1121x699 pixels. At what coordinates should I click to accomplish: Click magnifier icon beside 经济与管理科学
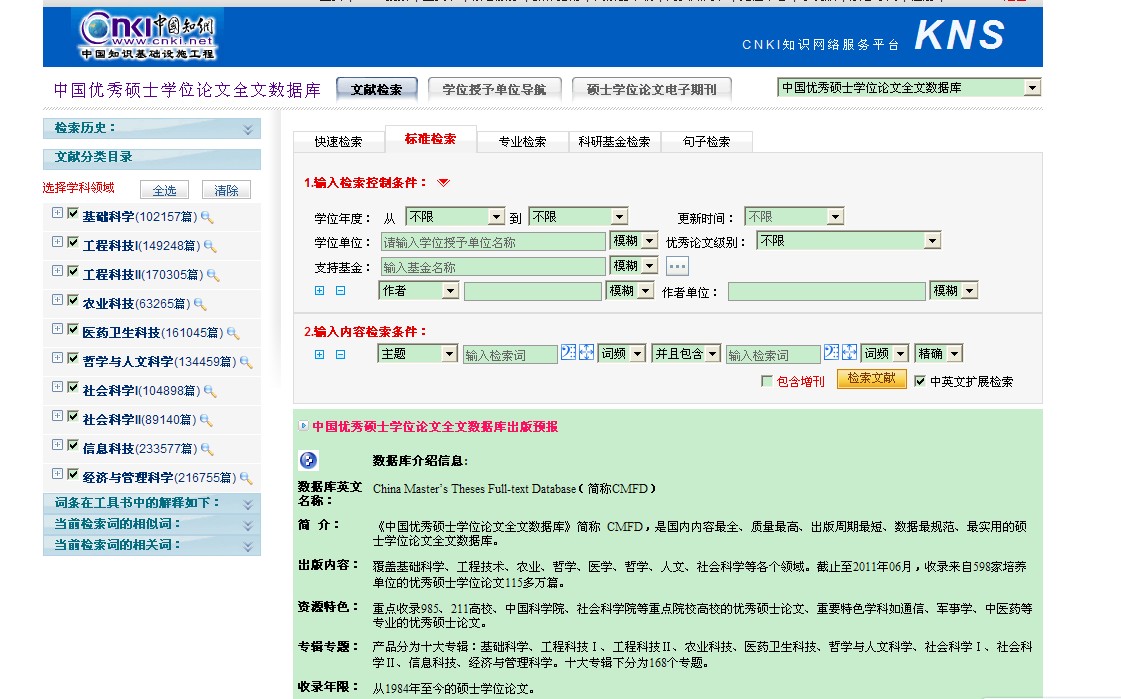[x=246, y=478]
